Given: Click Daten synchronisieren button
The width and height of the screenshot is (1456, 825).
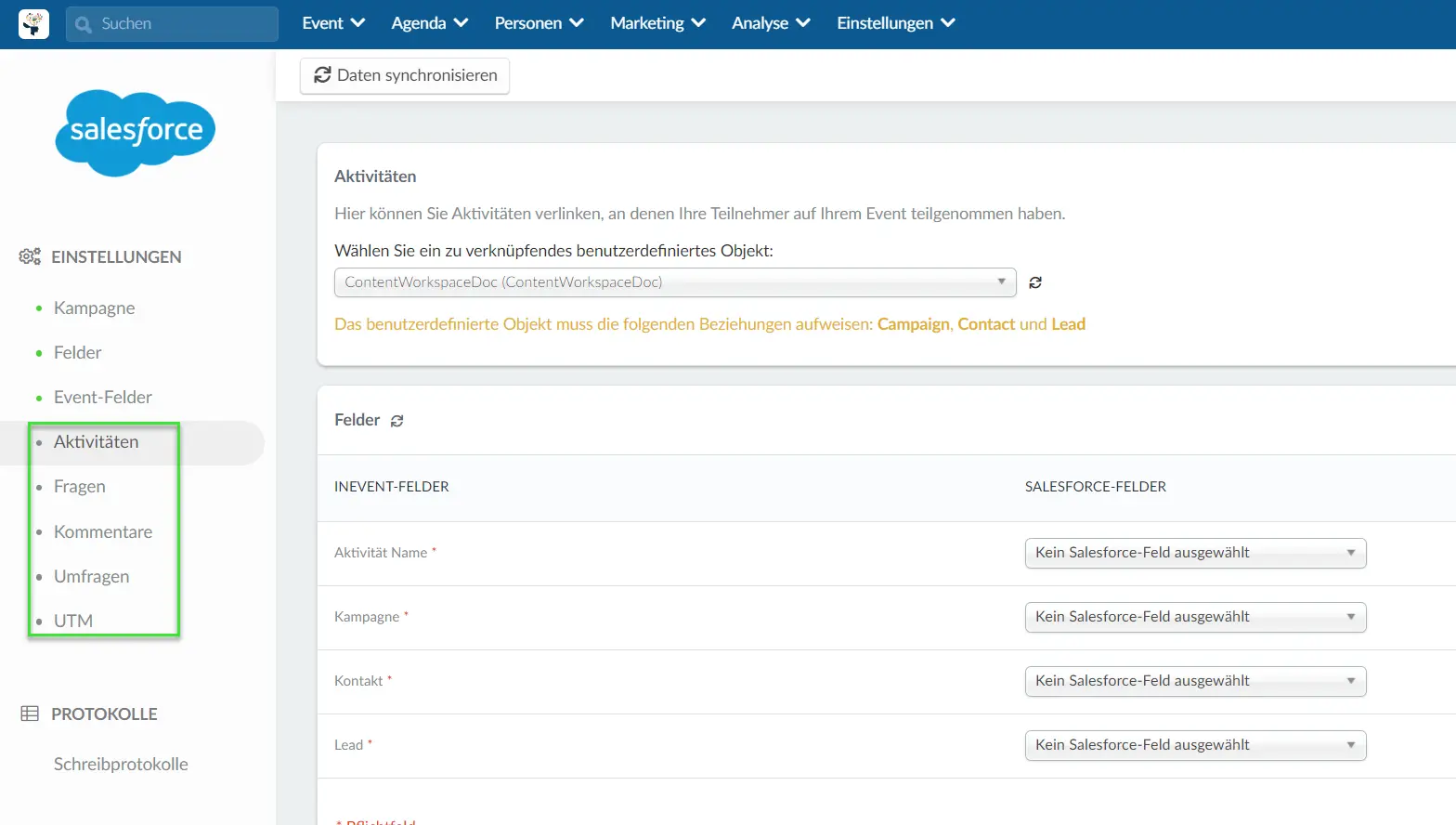Looking at the screenshot, I should pos(405,75).
